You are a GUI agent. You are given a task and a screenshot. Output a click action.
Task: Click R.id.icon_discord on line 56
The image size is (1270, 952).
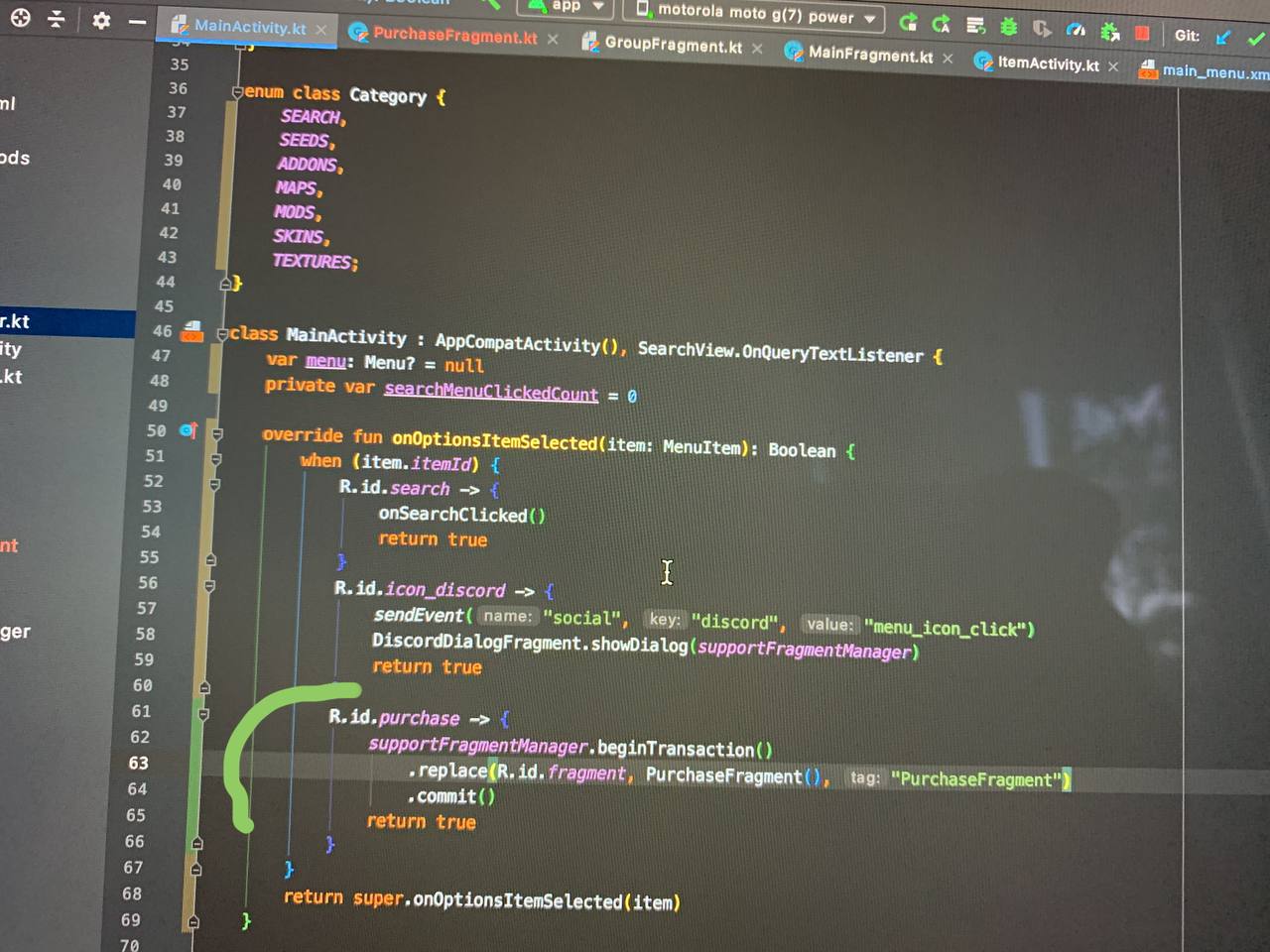419,589
